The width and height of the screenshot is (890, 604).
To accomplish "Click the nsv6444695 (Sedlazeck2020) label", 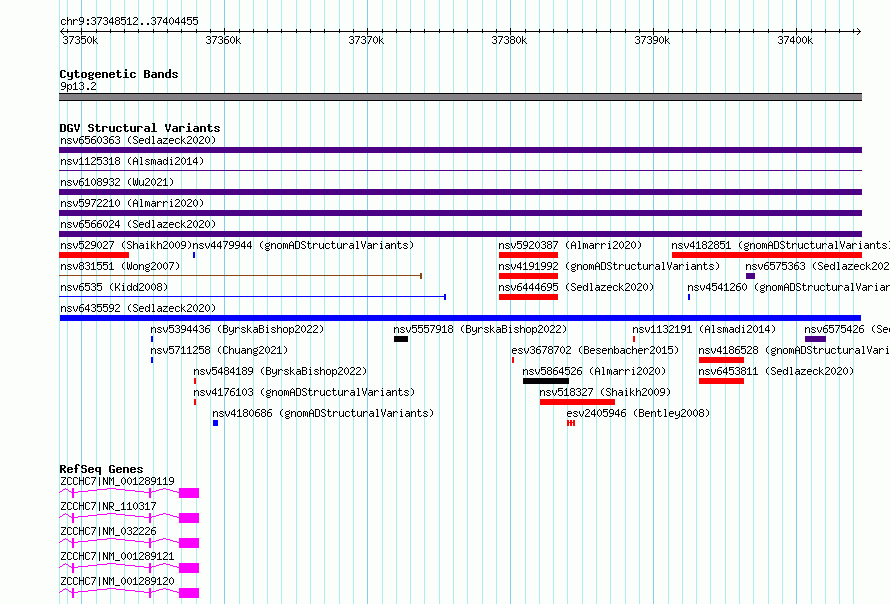I will (576, 287).
